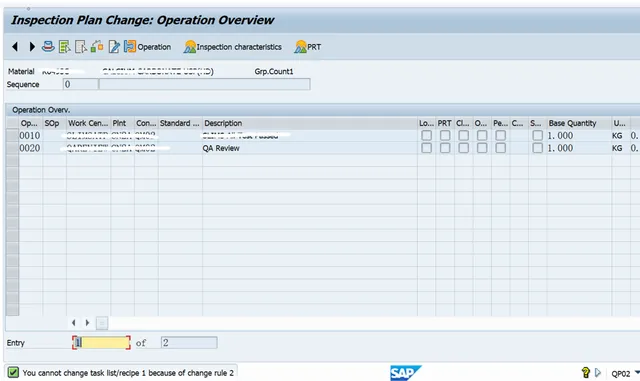Screen dimensions: 640x381
Task: Click the grey list-with-arrow toolbar icon
Action: [x=81, y=47]
